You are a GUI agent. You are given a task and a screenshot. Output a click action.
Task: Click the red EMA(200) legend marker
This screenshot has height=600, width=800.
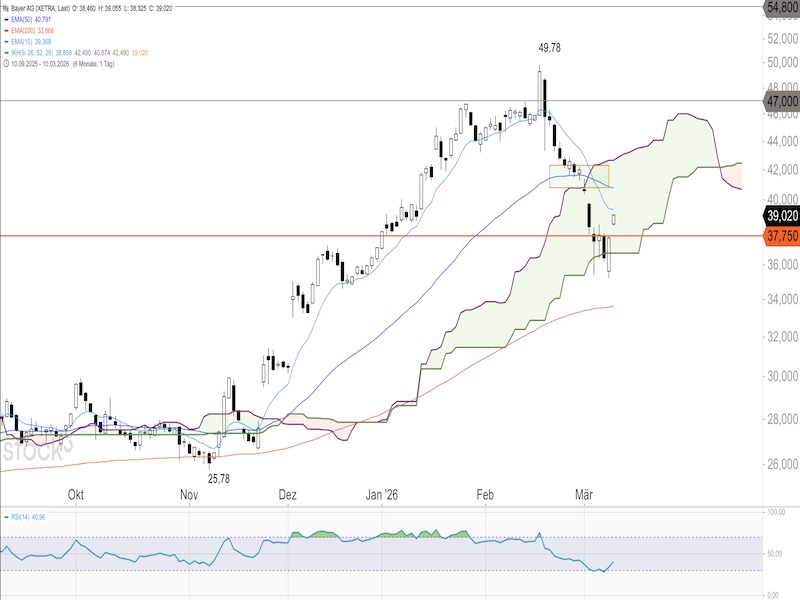[x=5, y=30]
